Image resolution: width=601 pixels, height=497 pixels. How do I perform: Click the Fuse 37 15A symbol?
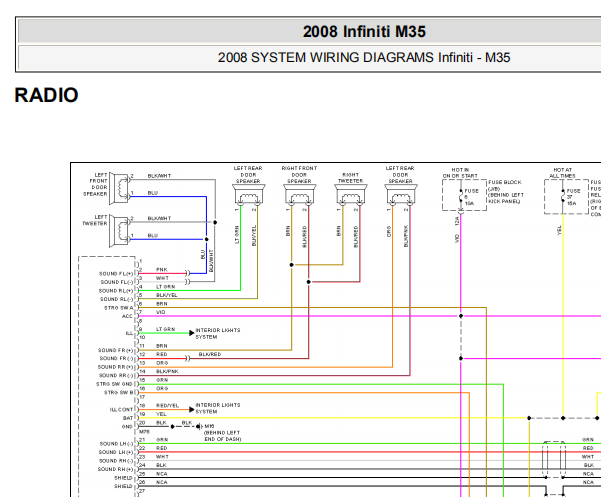(563, 197)
